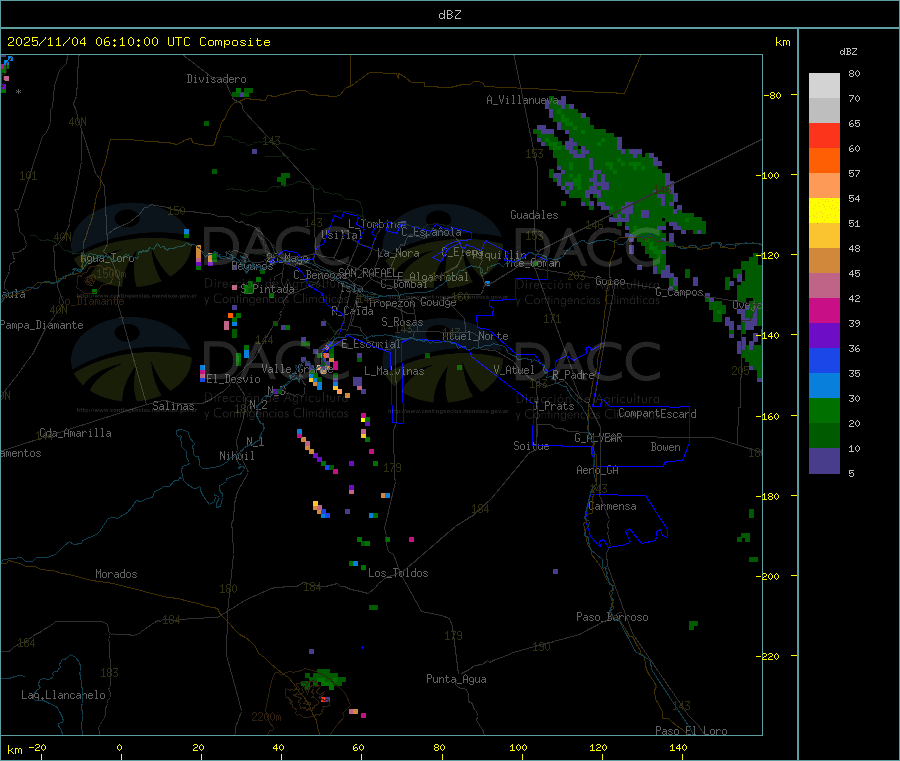
Task: Select the 'Guadales' place label
Action: (x=534, y=215)
